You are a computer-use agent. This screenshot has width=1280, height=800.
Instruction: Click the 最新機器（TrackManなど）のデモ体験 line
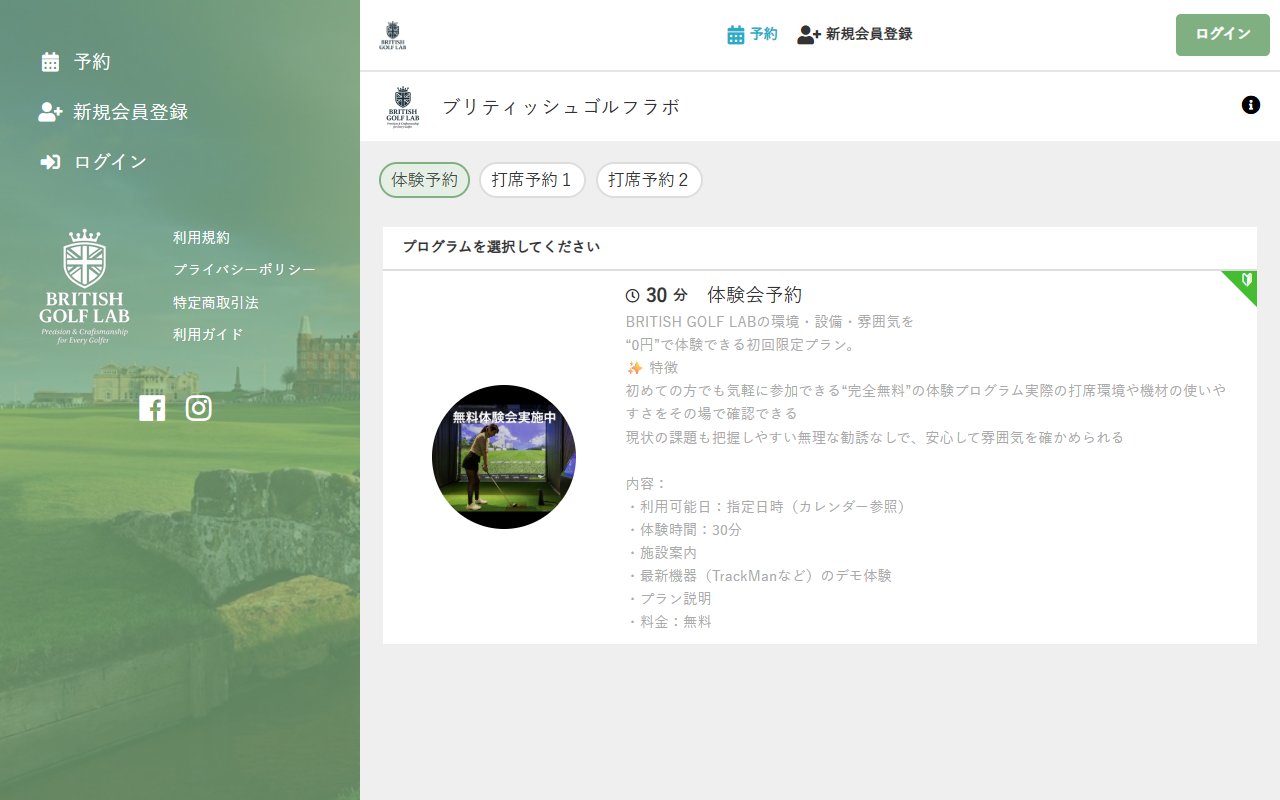(x=759, y=576)
